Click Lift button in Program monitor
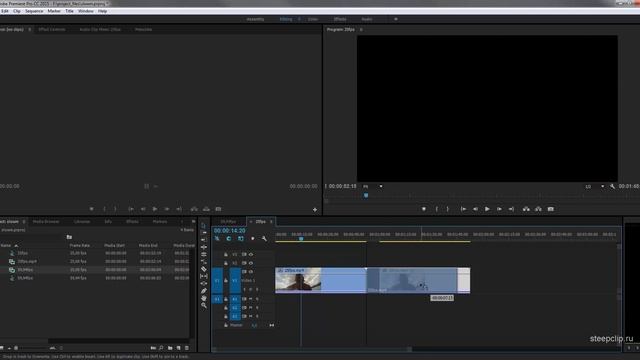 point(527,209)
